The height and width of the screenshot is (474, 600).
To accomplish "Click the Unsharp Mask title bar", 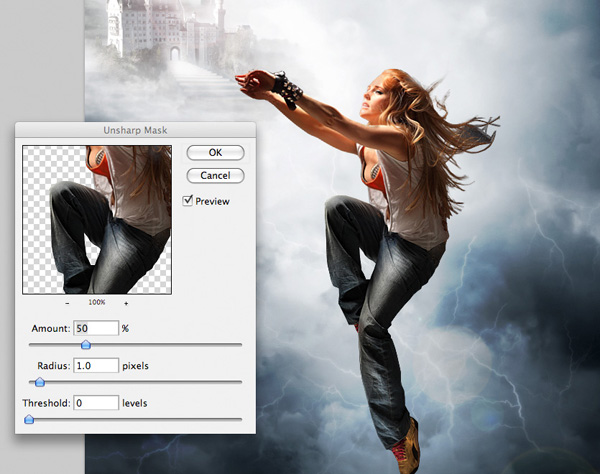I will 133,131.
